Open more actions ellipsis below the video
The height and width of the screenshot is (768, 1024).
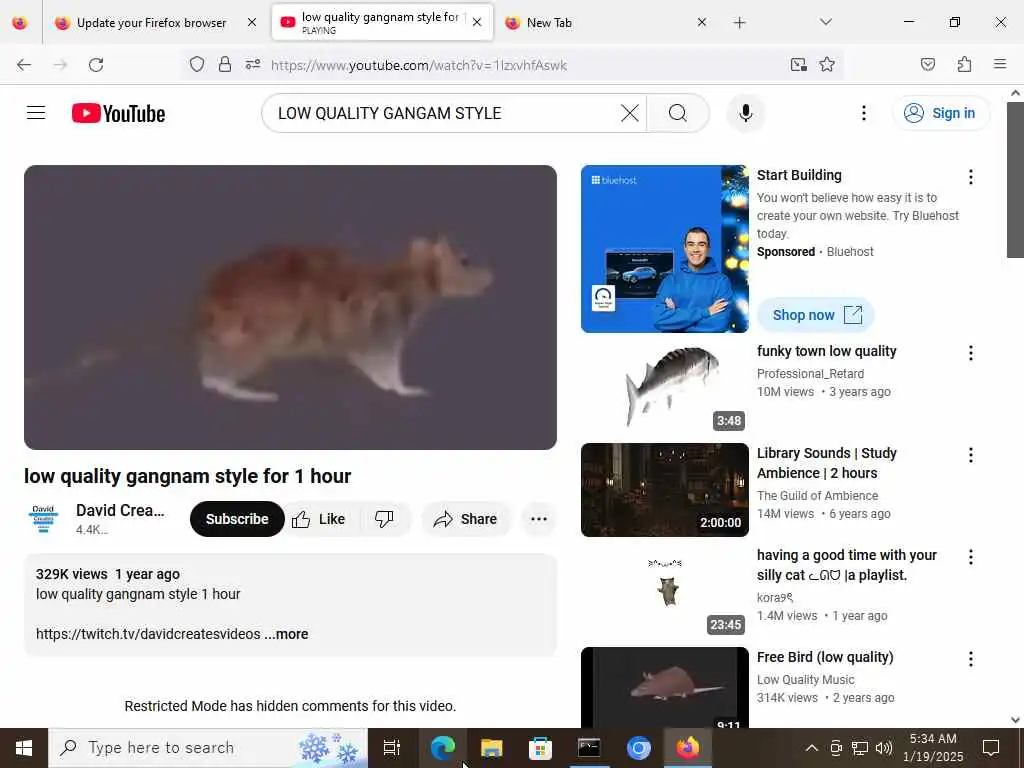pos(539,519)
